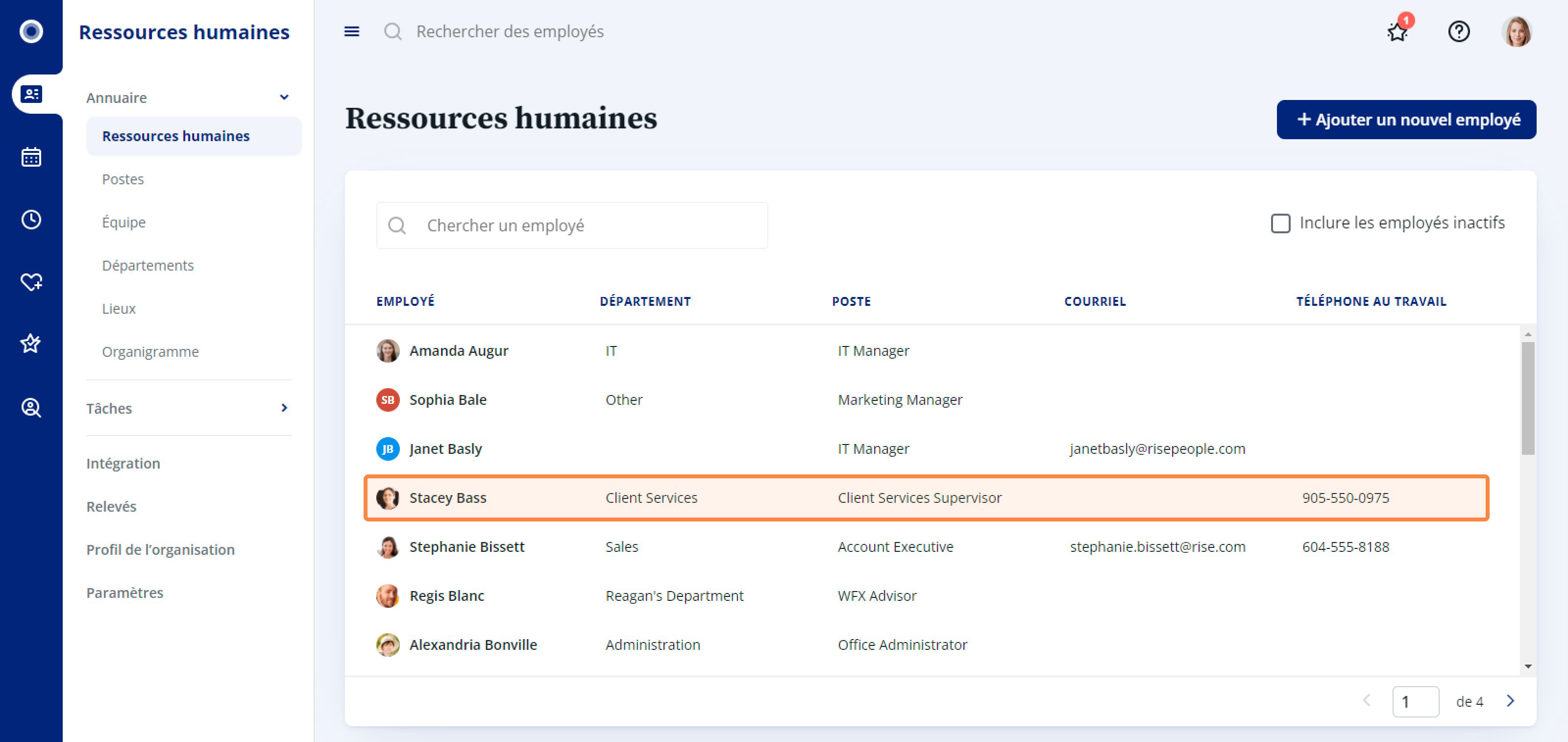Sort by TÉLÉPHONE AU TRAVAIL column header
This screenshot has height=742, width=1568.
1371,301
